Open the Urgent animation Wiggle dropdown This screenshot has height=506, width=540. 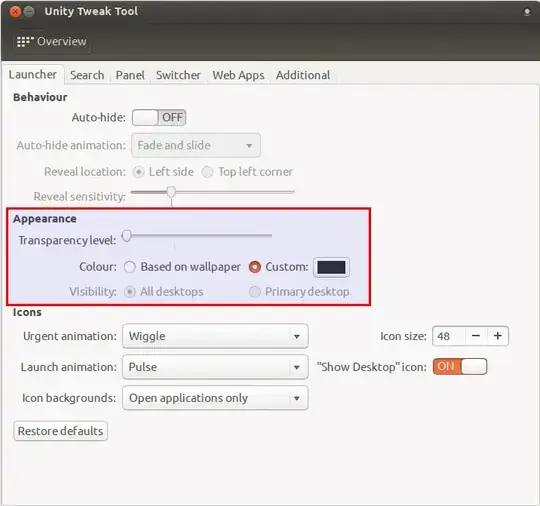215,336
